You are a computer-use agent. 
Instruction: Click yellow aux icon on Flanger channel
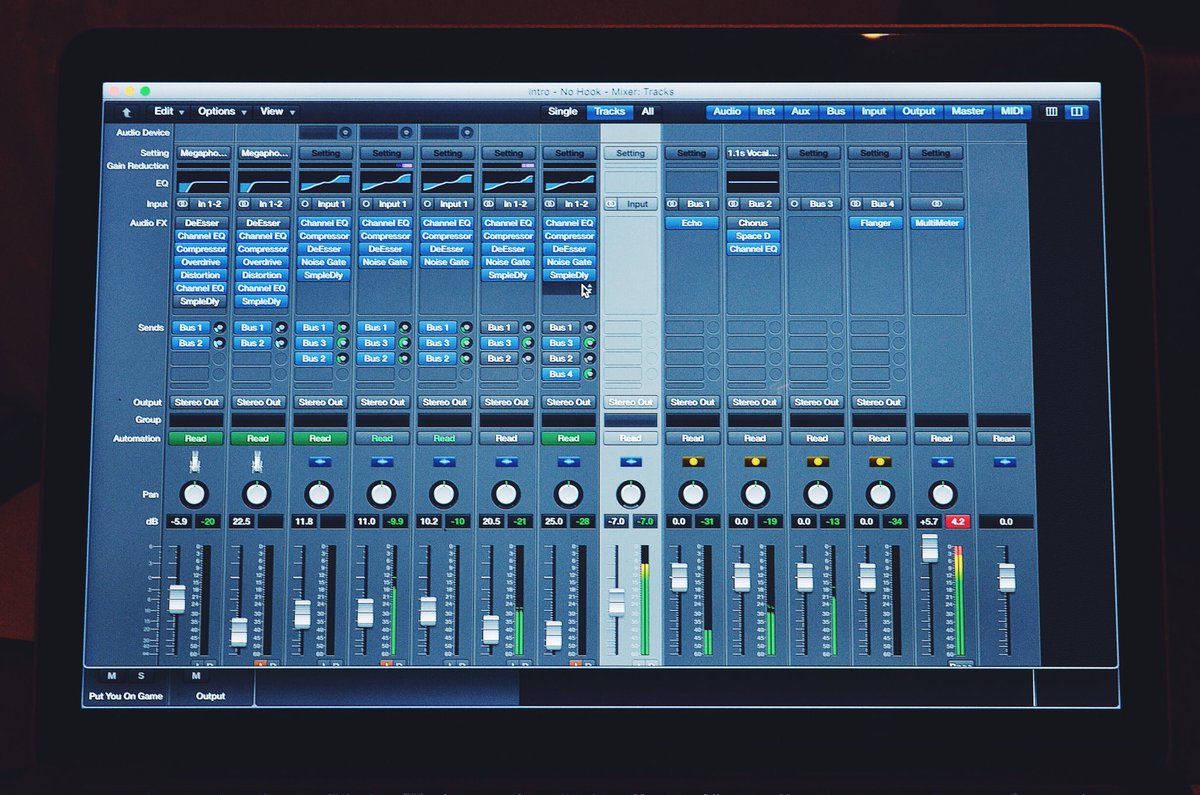(x=880, y=462)
